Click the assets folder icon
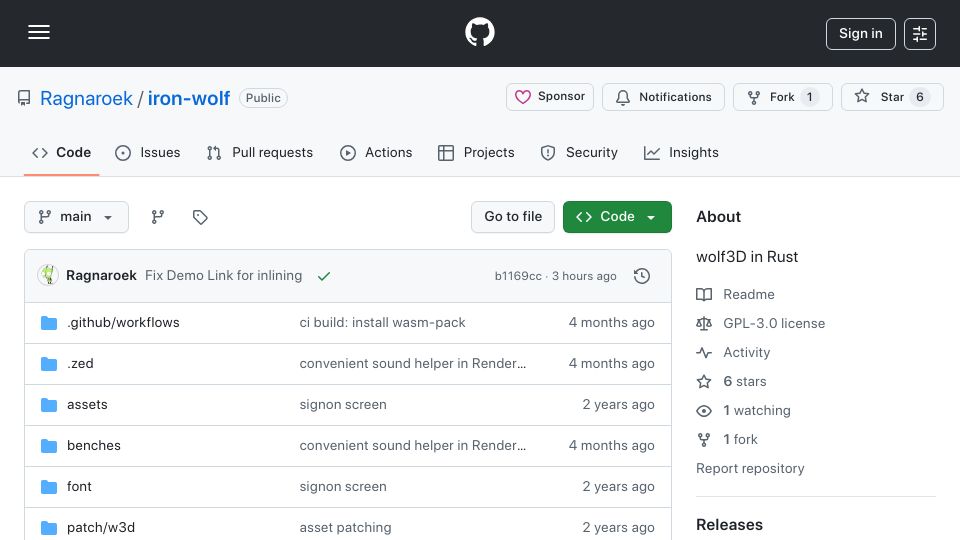Image resolution: width=960 pixels, height=540 pixels. click(x=49, y=405)
